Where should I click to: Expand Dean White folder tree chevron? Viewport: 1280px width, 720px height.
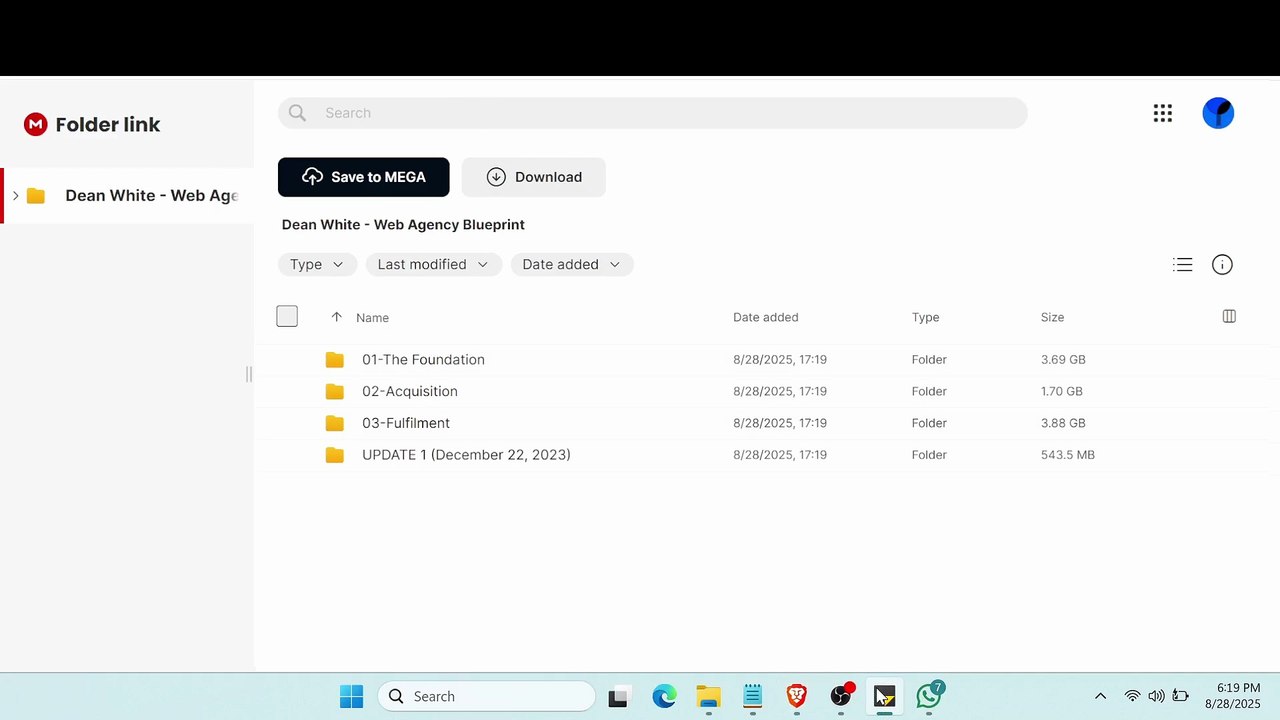[15, 196]
